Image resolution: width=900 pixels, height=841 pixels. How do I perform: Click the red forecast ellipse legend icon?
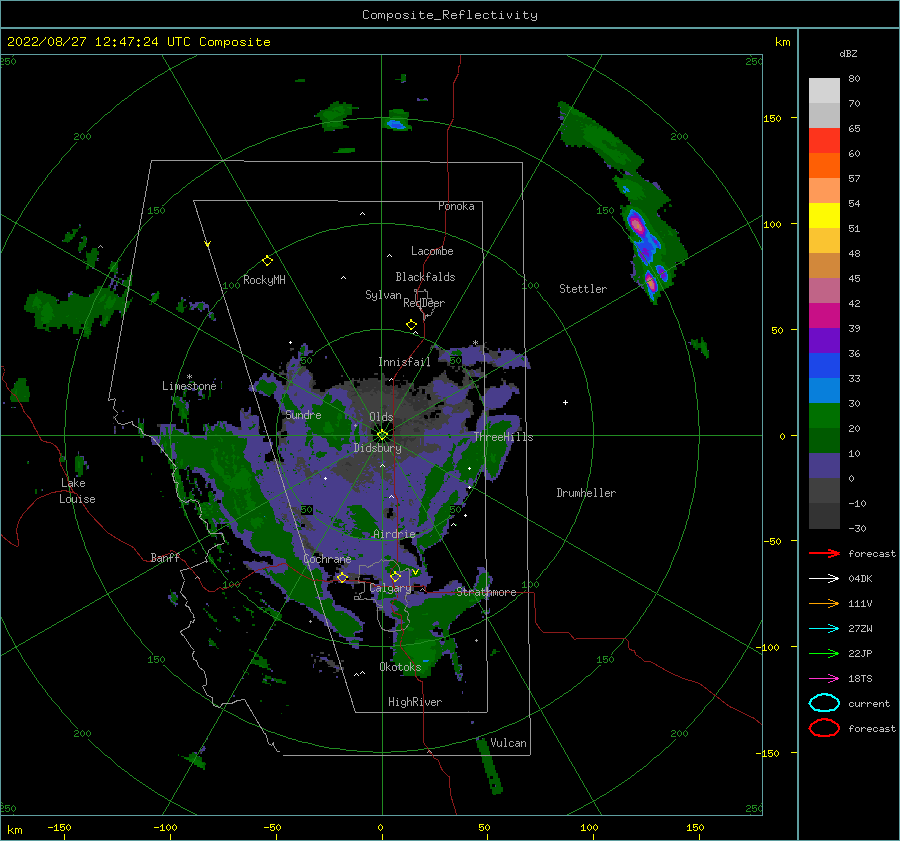(x=824, y=728)
